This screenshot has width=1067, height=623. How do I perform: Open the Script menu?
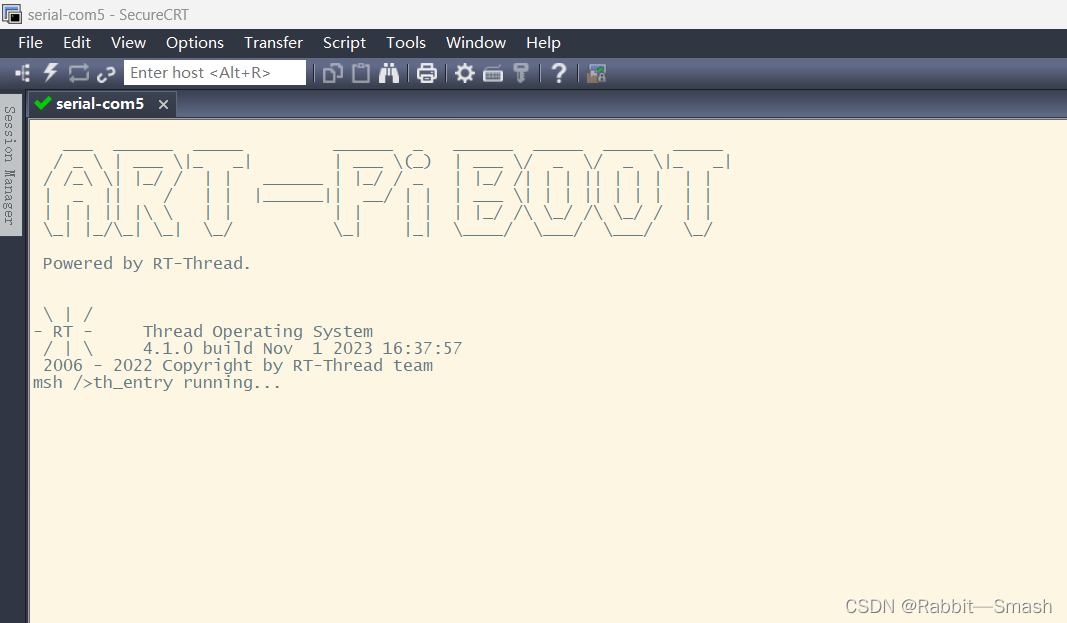(x=344, y=43)
